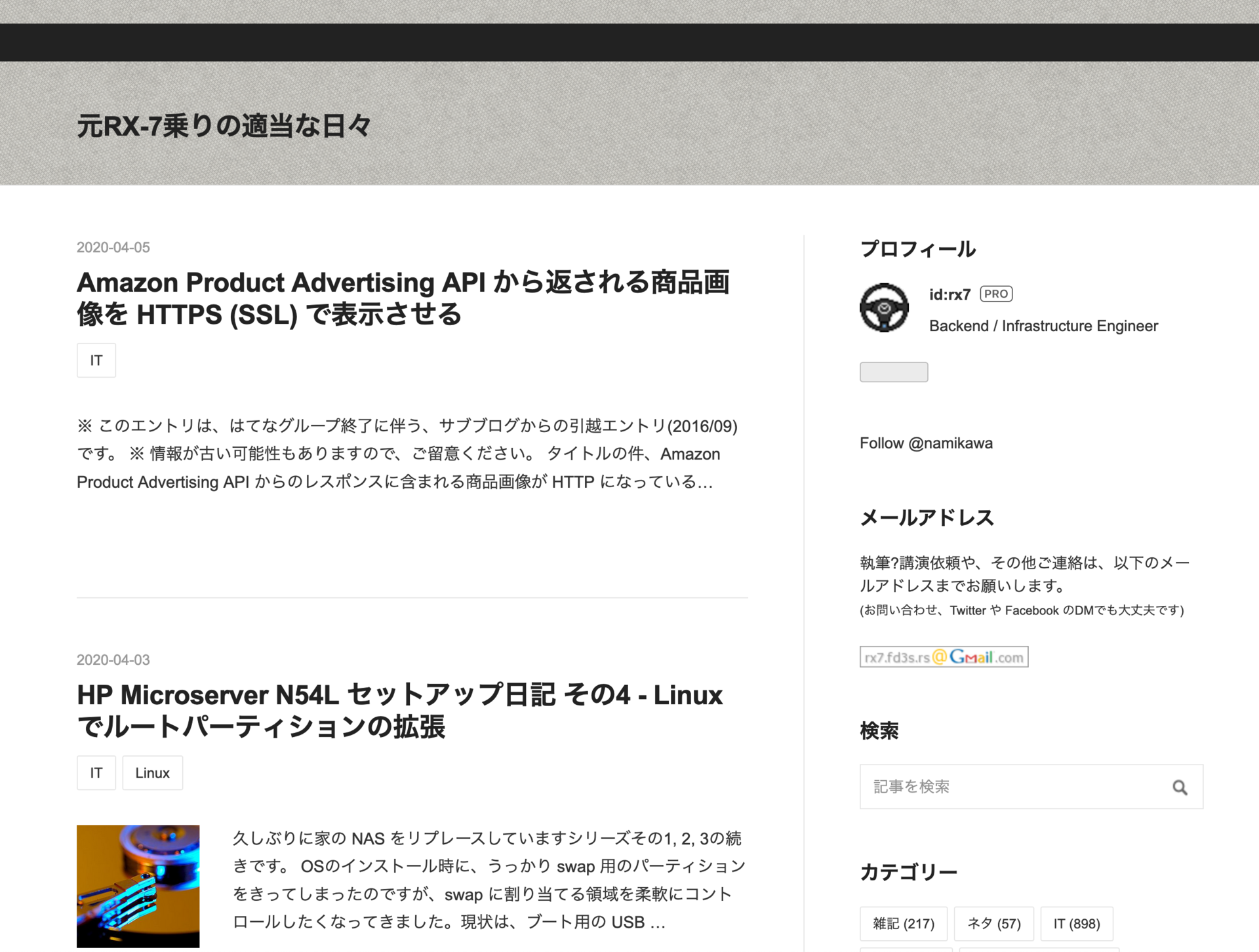Open the blog title 元RX-7乗りの適当な日々
The width and height of the screenshot is (1259, 952).
[x=224, y=126]
